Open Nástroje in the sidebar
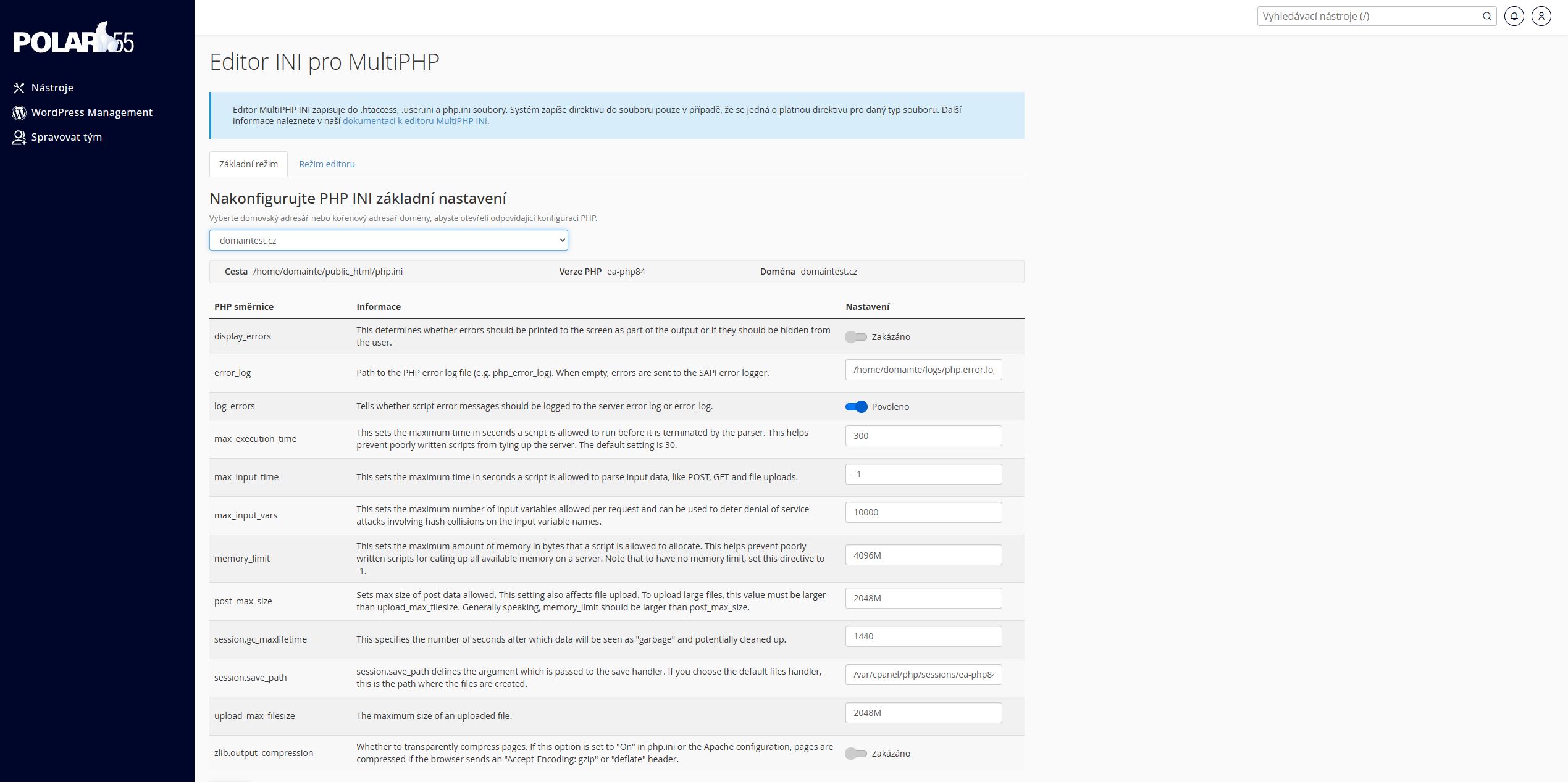The width and height of the screenshot is (1568, 782). (x=52, y=88)
